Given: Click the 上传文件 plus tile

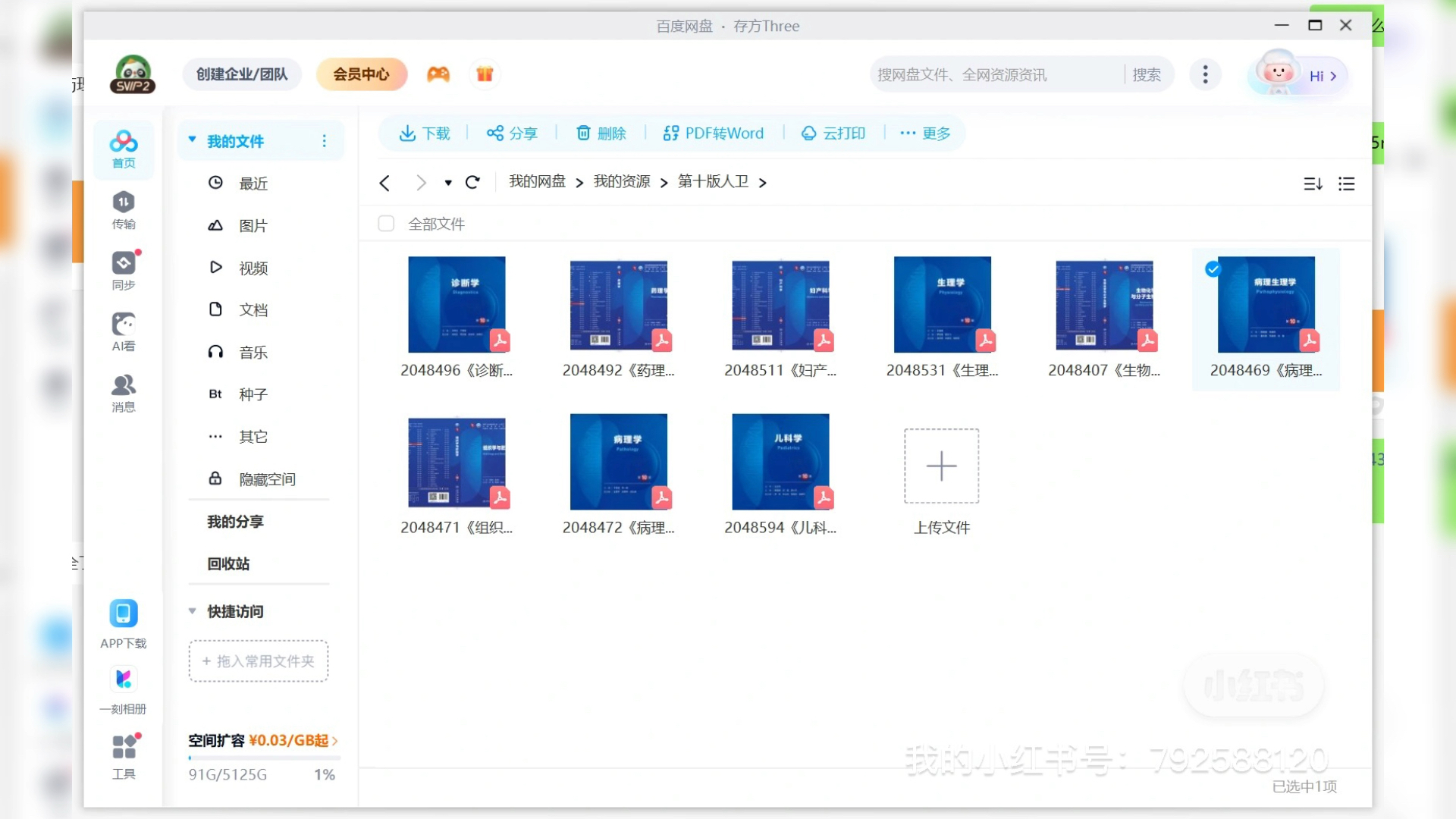Looking at the screenshot, I should 941,466.
